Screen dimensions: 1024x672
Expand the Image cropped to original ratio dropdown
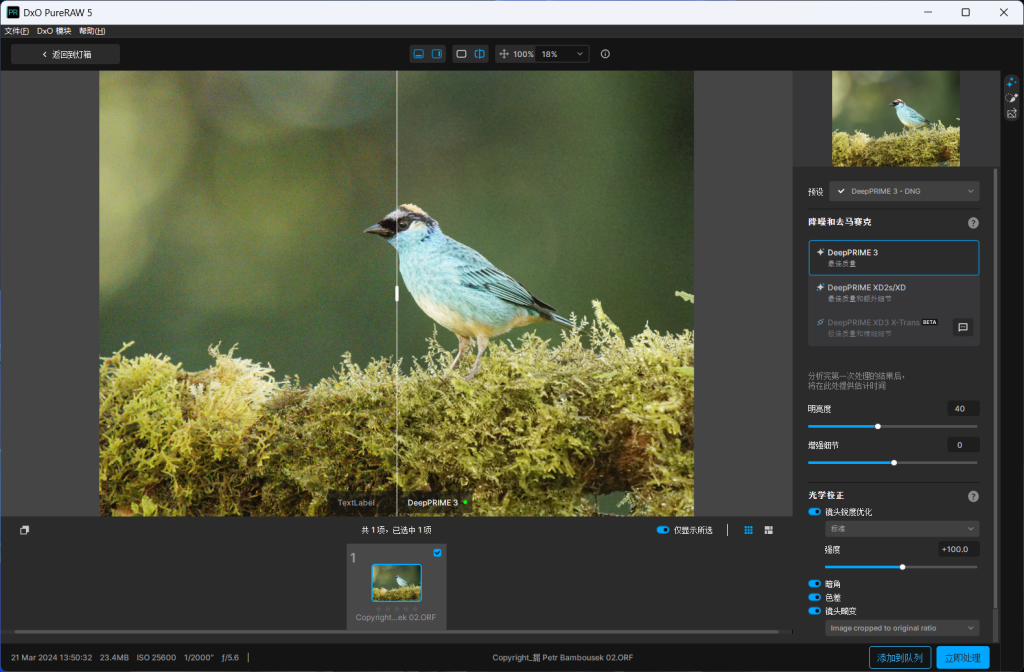coord(901,628)
